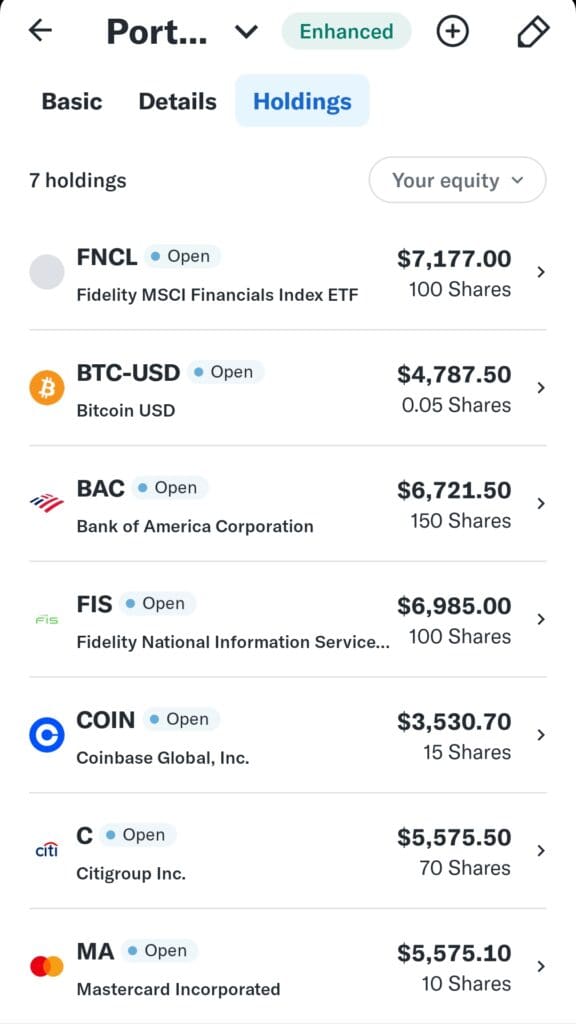Select the Holdings tab

[x=303, y=101]
